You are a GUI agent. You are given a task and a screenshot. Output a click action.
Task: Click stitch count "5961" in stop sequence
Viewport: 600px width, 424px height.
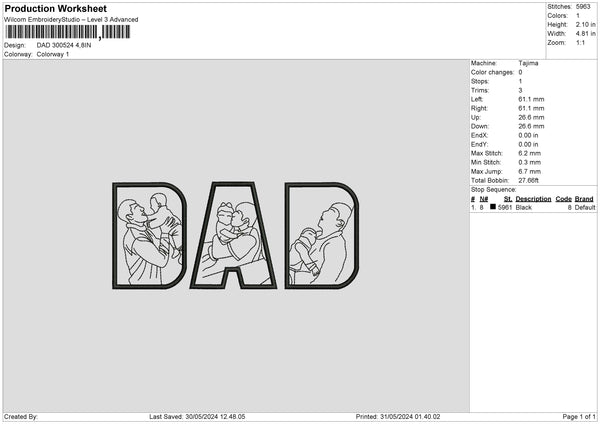click(505, 207)
